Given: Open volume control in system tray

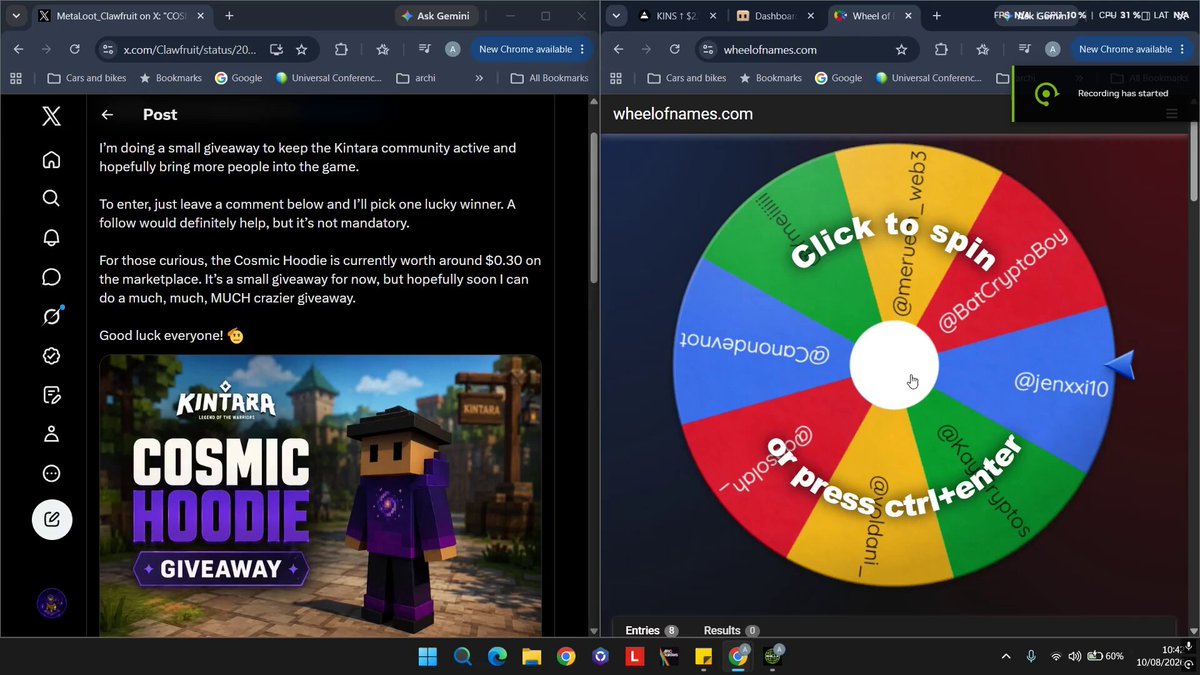Looking at the screenshot, I should 1074,656.
